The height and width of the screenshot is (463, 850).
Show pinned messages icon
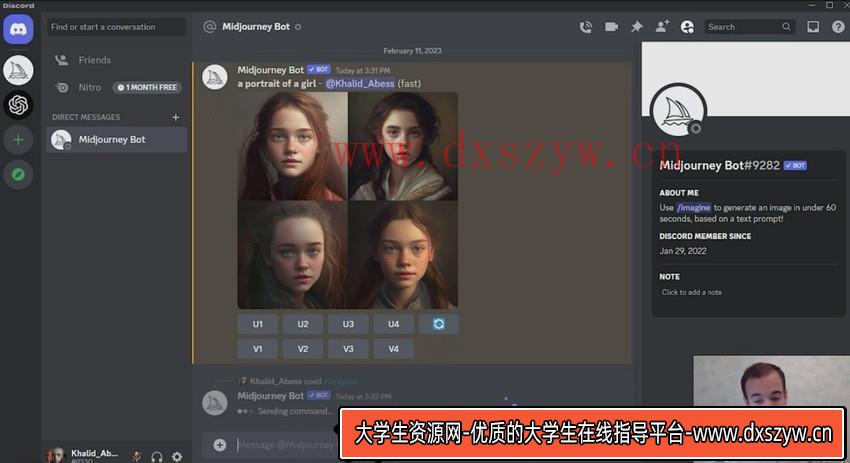(637, 27)
